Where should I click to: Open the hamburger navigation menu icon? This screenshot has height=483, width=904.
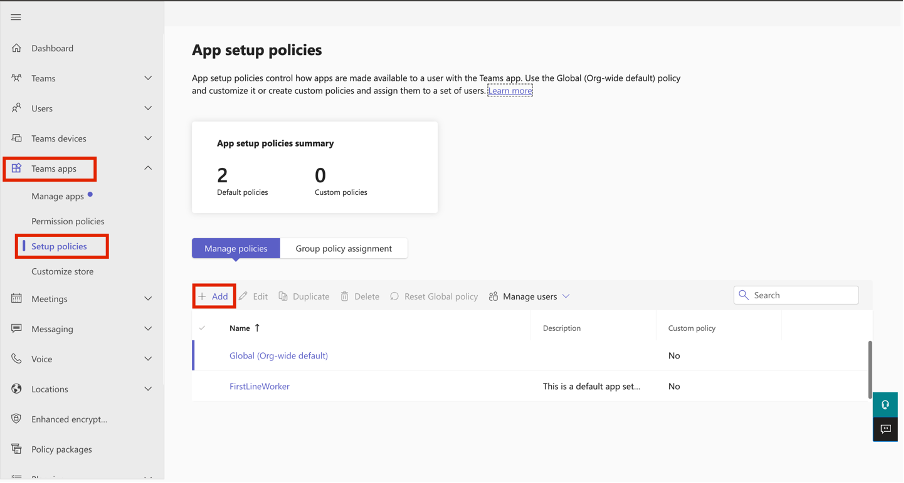[x=16, y=17]
